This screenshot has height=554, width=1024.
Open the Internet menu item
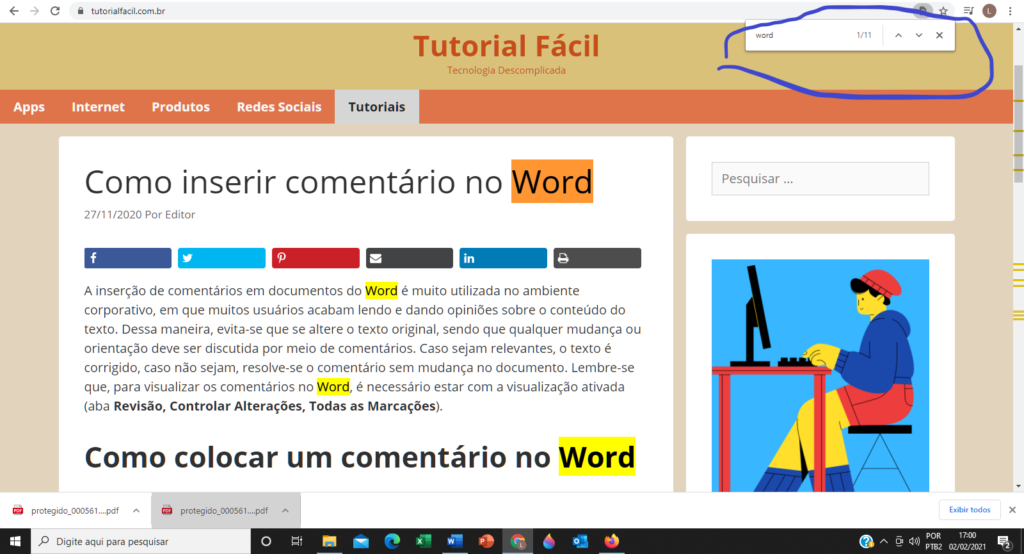[98, 106]
